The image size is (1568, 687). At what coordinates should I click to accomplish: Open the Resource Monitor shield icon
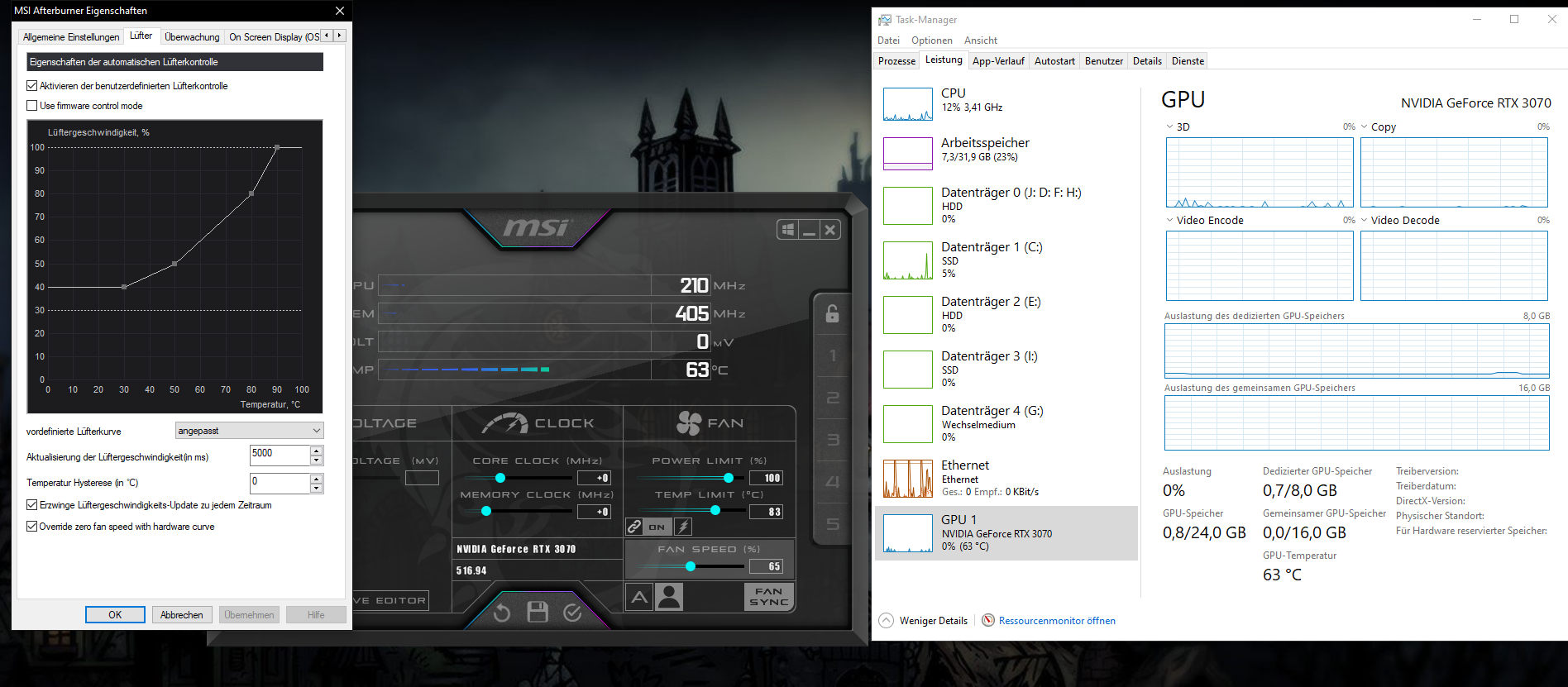point(987,620)
